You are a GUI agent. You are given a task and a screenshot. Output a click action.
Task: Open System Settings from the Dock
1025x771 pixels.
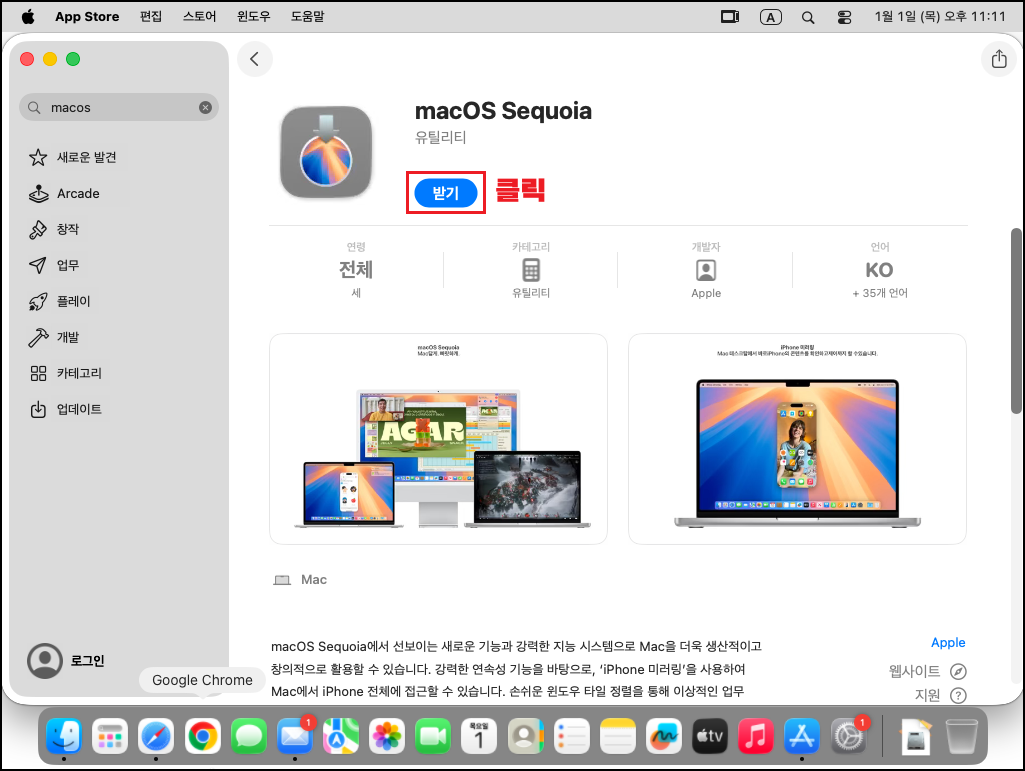tap(849, 736)
